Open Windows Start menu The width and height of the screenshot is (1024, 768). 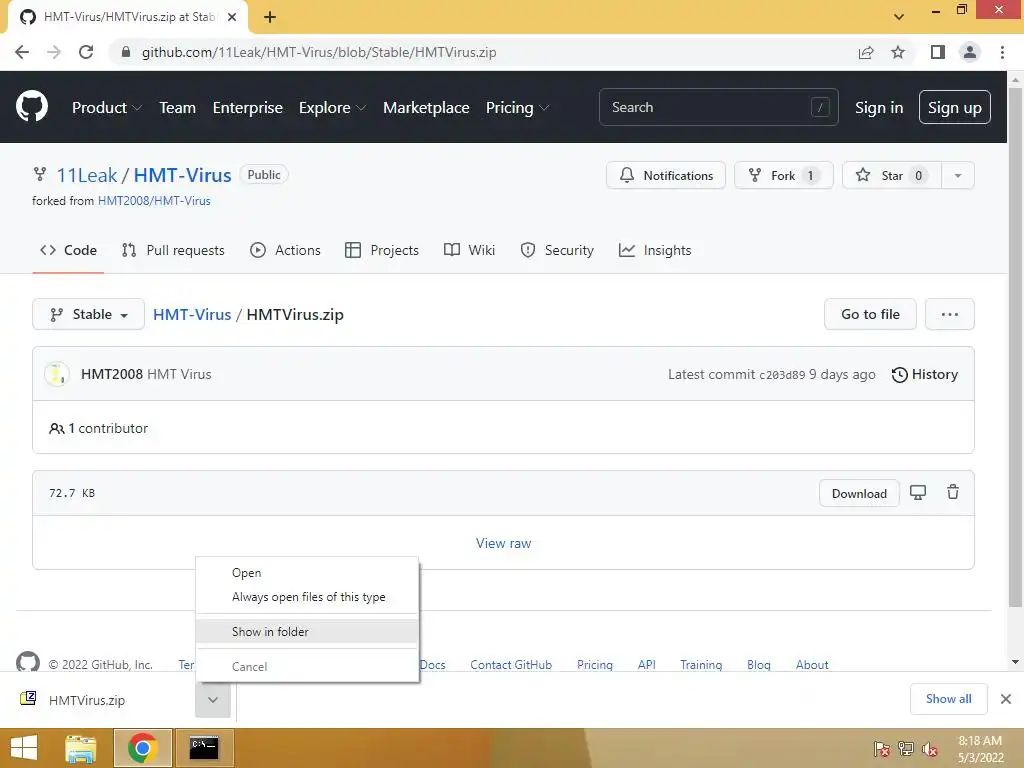click(24, 748)
